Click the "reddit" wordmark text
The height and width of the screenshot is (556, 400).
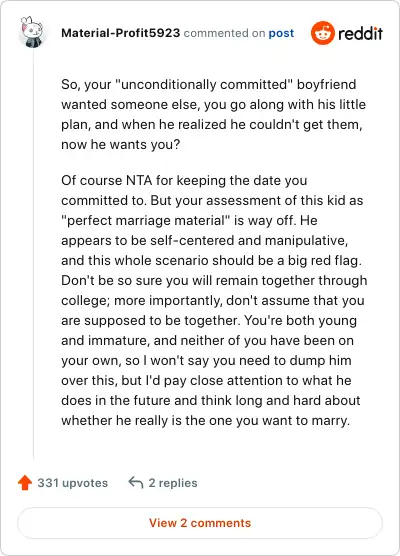[360, 33]
